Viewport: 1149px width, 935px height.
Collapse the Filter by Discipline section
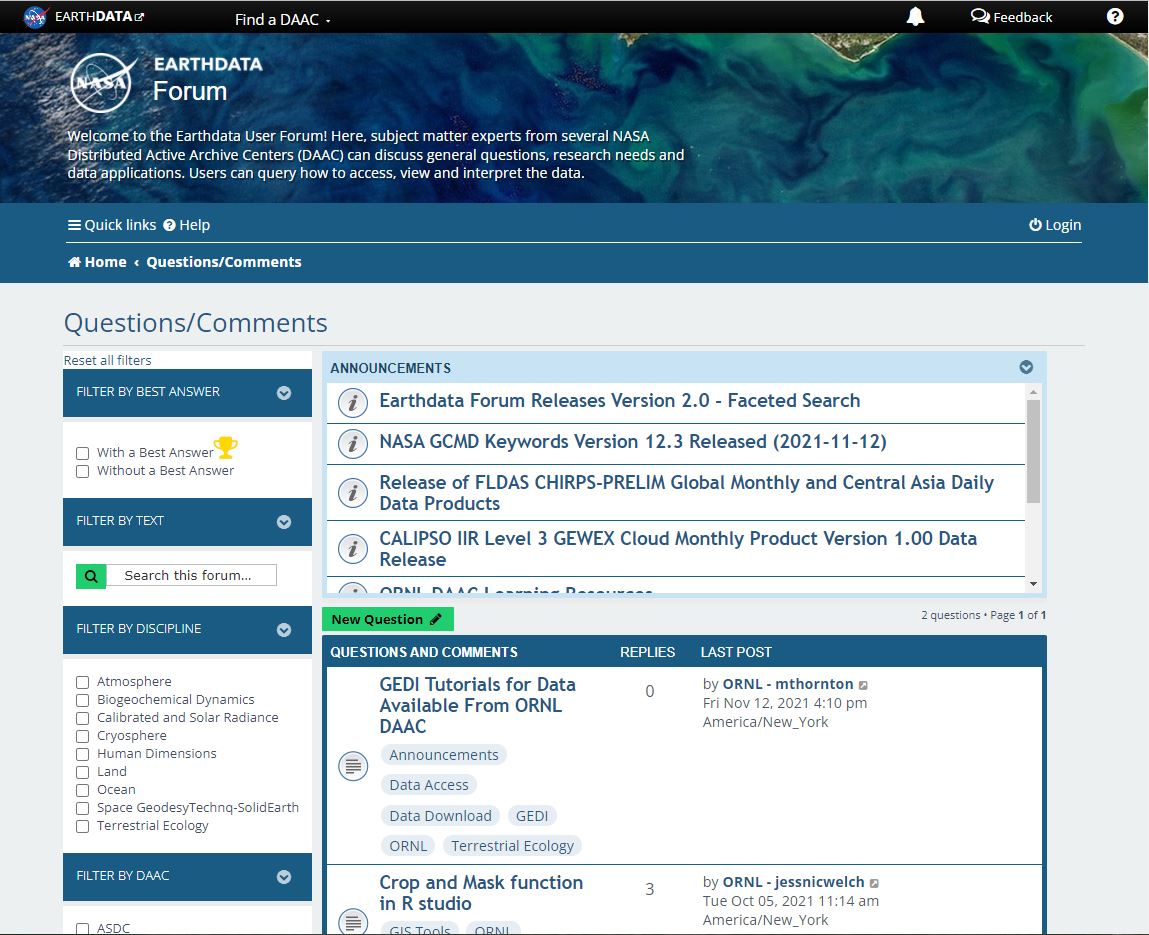pos(284,630)
